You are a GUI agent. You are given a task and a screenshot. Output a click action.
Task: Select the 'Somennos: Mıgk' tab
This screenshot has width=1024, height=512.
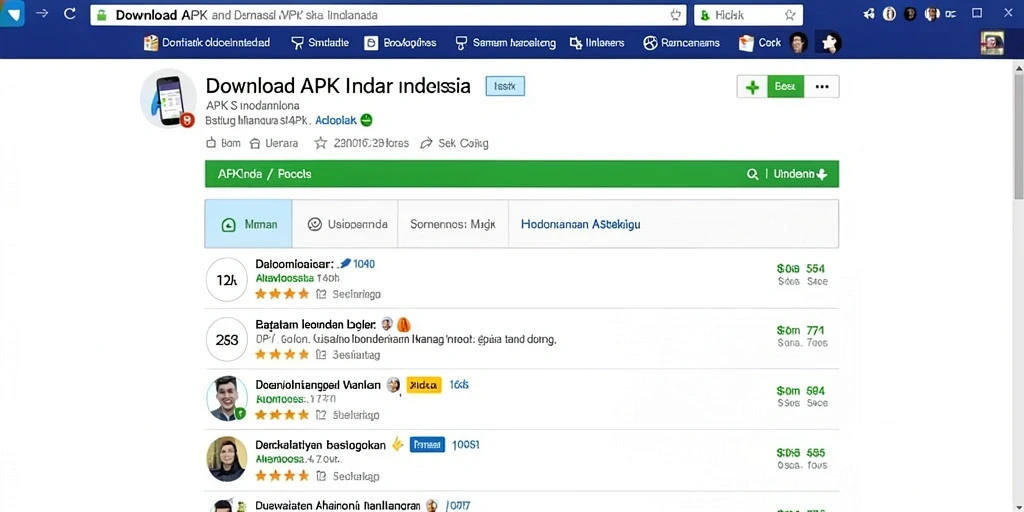click(x=453, y=224)
